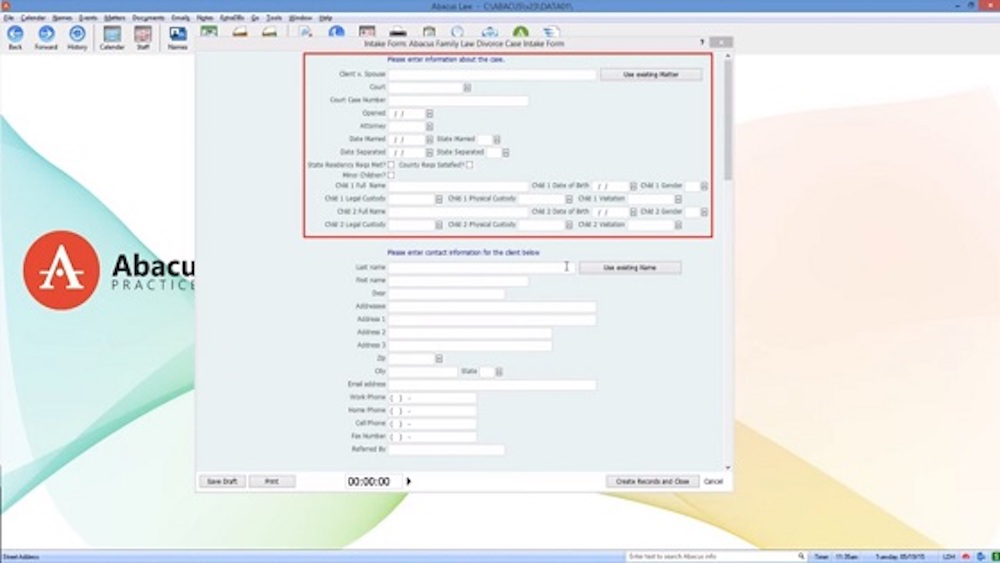Click the intake form vertical scrollbar

728,262
